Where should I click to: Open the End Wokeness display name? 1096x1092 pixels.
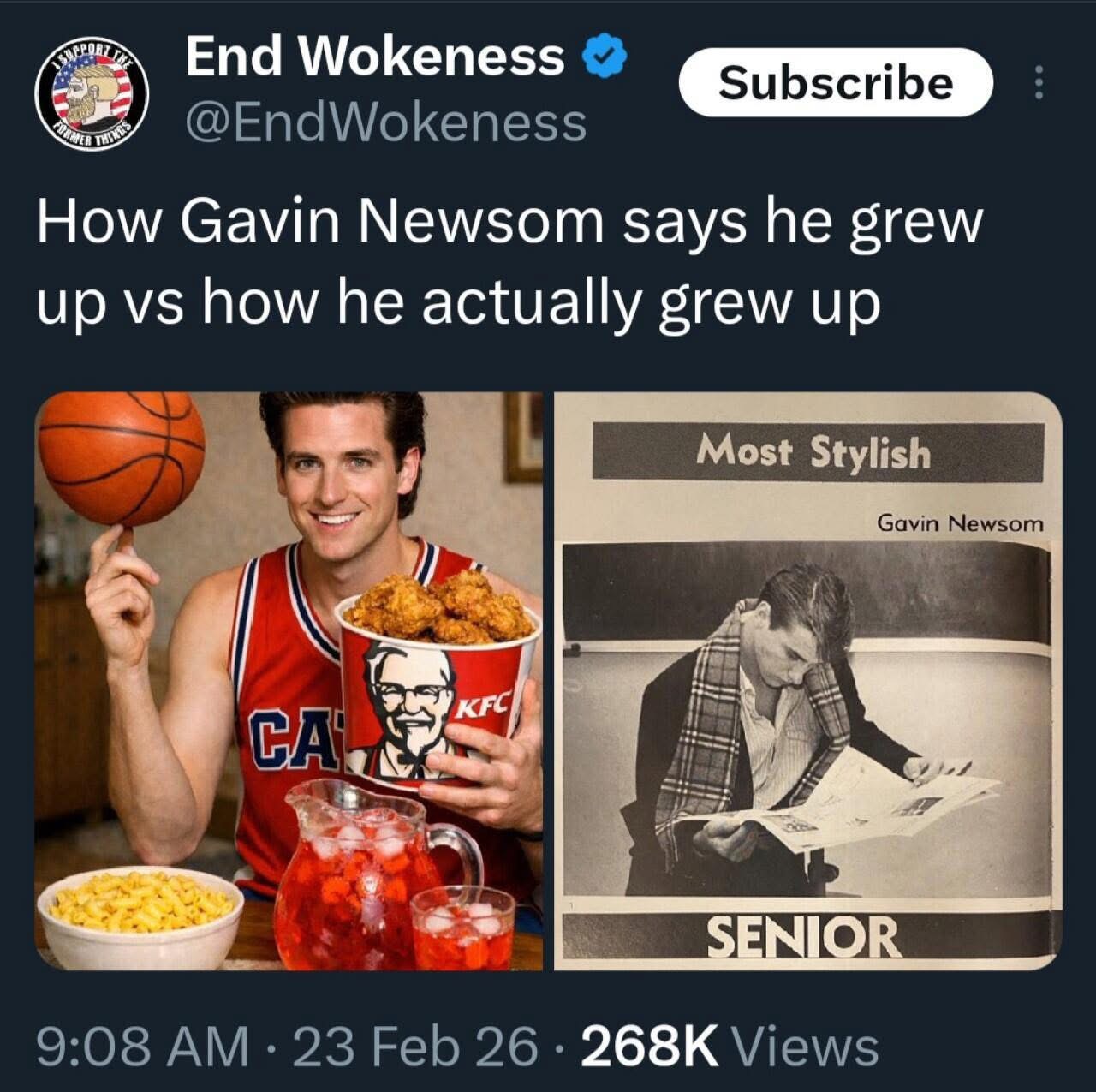pyautogui.click(x=375, y=57)
